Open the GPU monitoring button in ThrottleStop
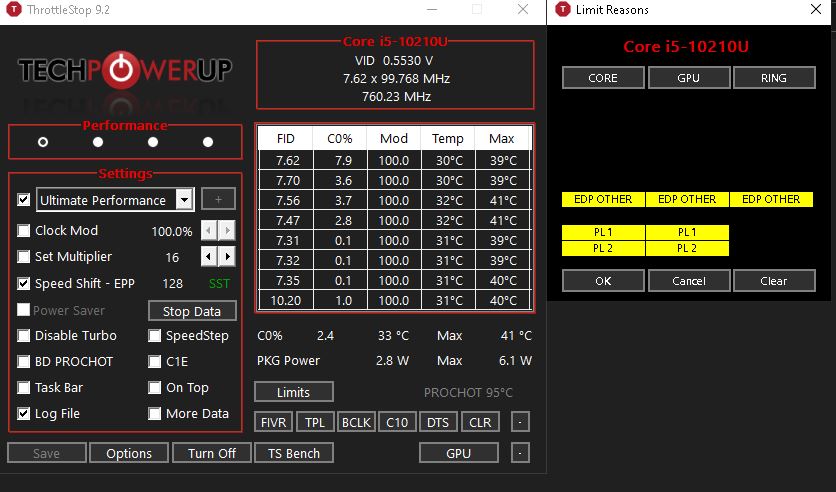 pos(459,453)
